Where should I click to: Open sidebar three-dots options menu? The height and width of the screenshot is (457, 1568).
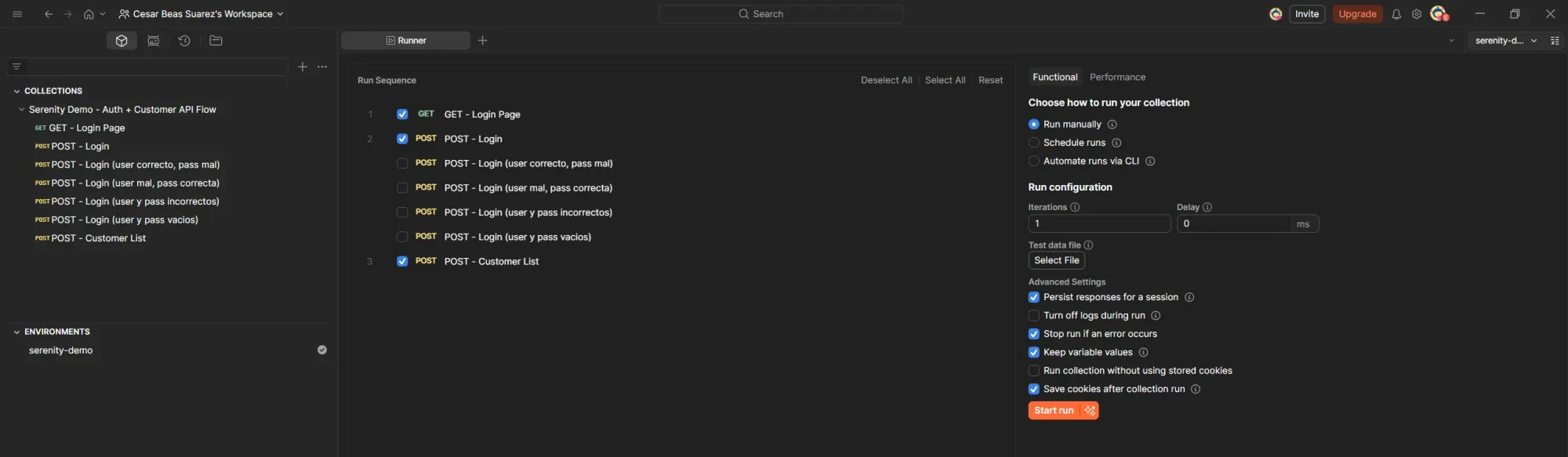tap(322, 67)
